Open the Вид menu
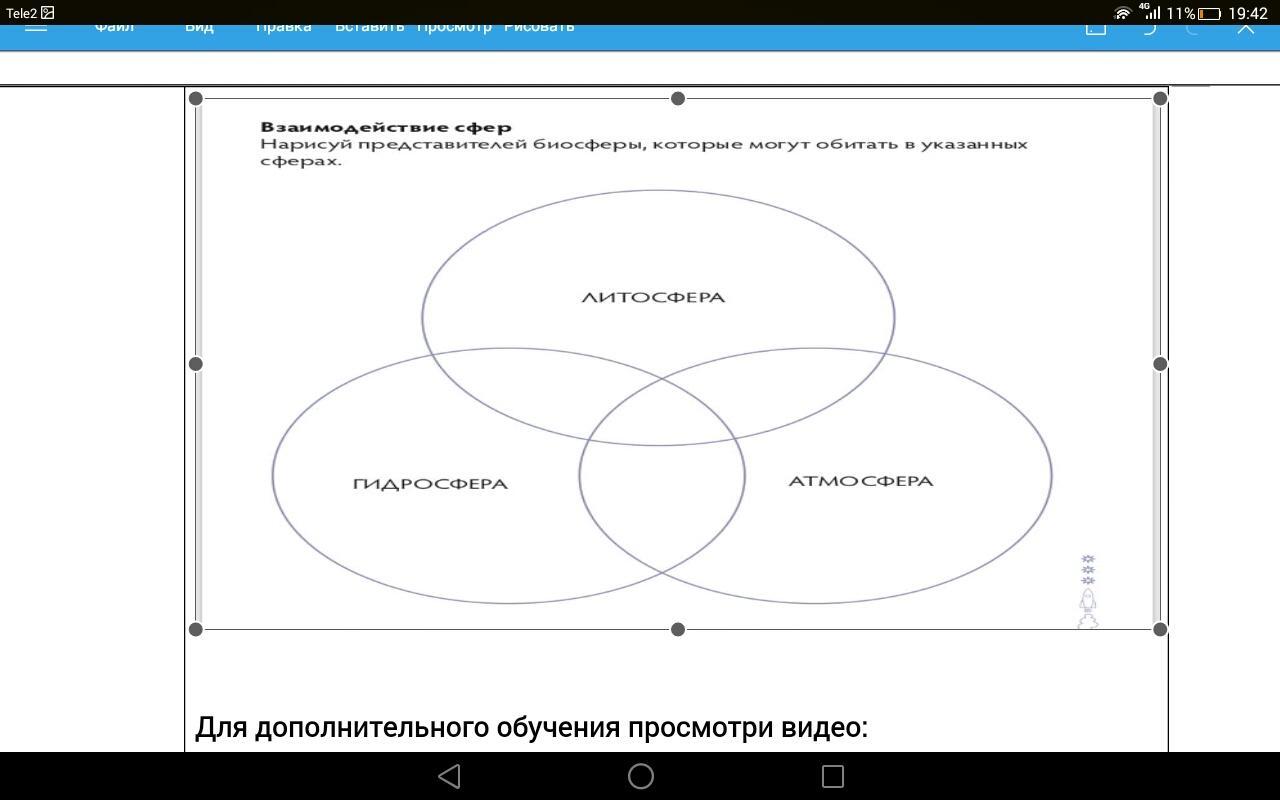 pyautogui.click(x=199, y=28)
